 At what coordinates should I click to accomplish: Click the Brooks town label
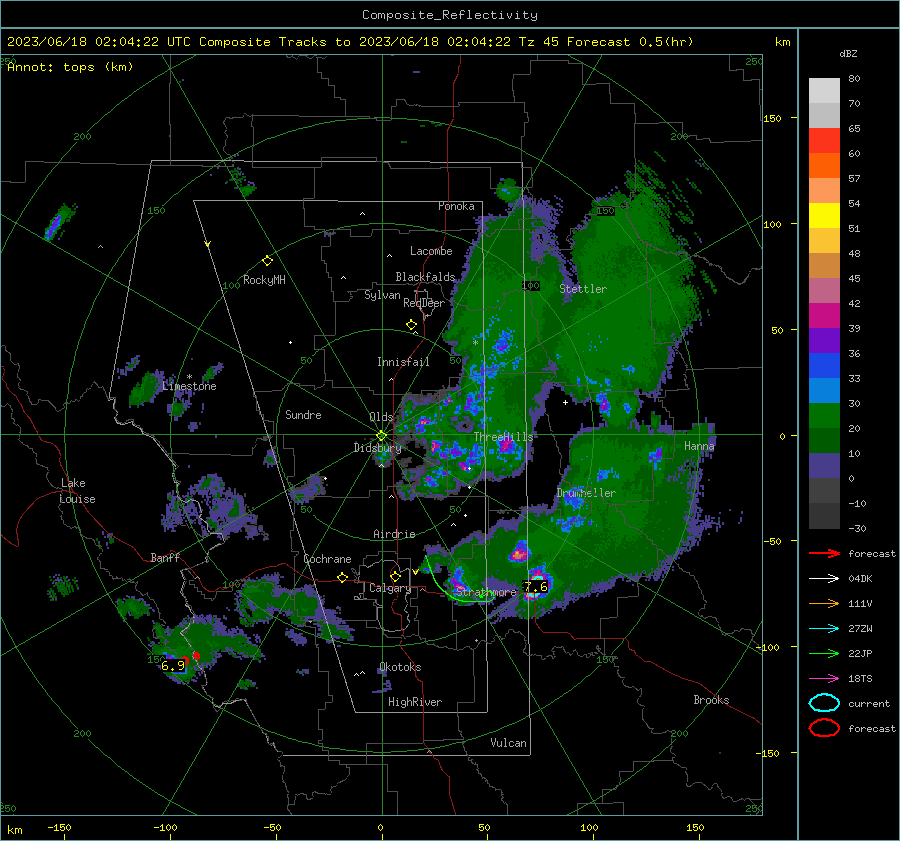pyautogui.click(x=711, y=700)
